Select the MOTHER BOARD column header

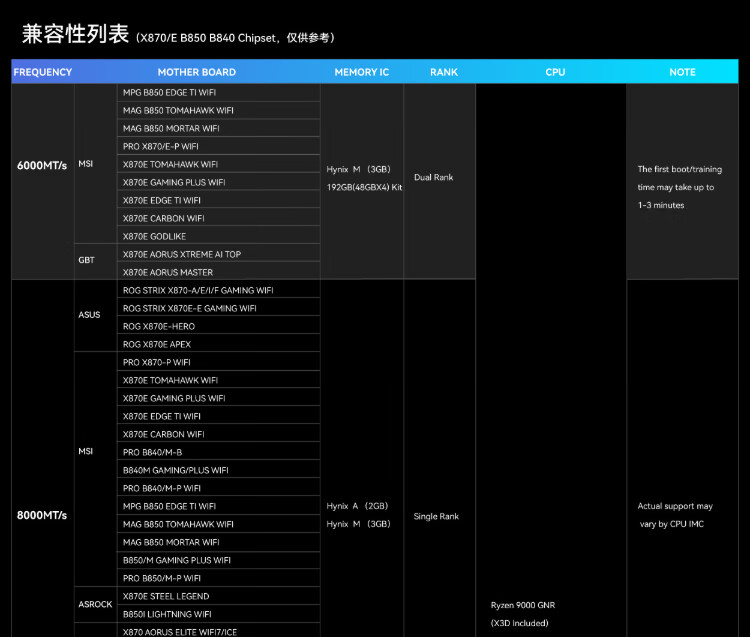point(197,72)
